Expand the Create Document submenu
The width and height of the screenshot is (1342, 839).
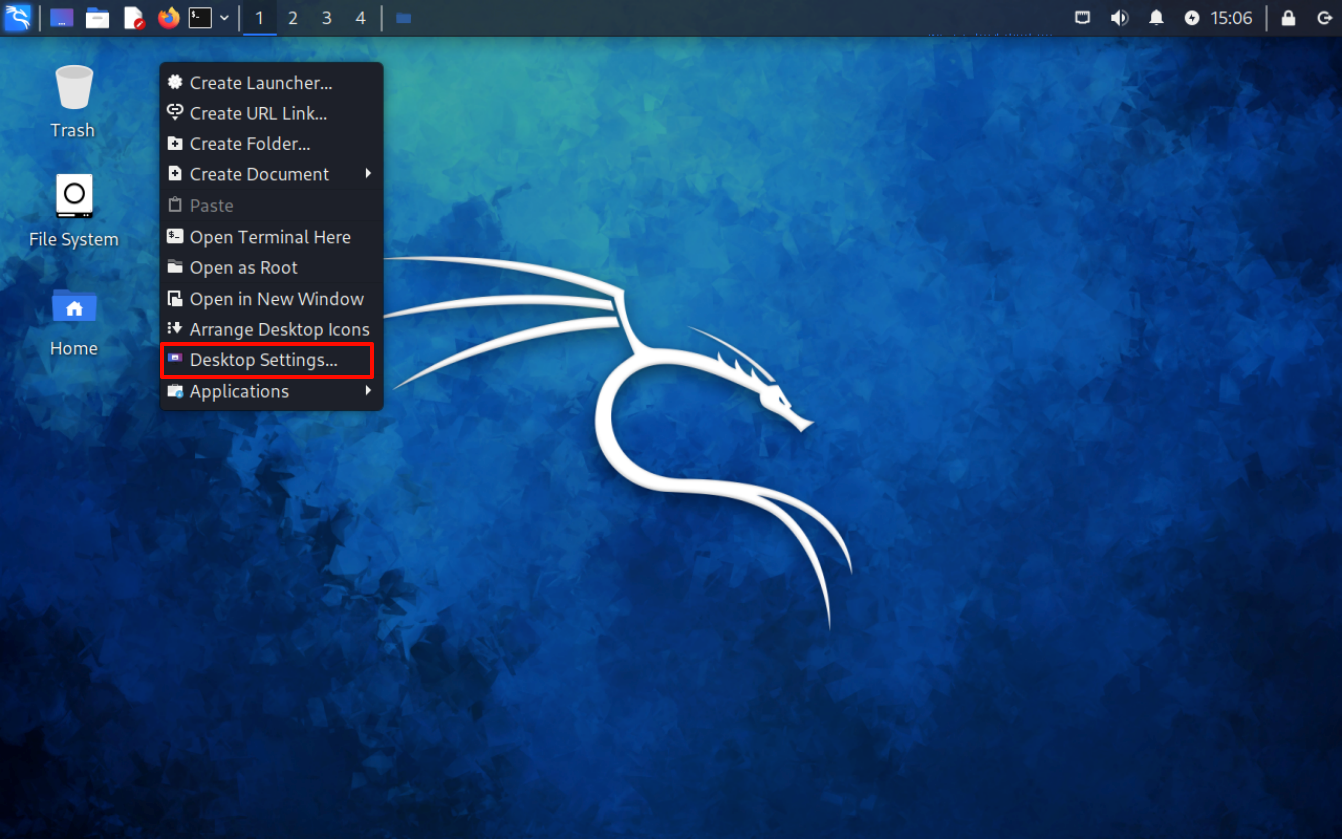tap(368, 174)
